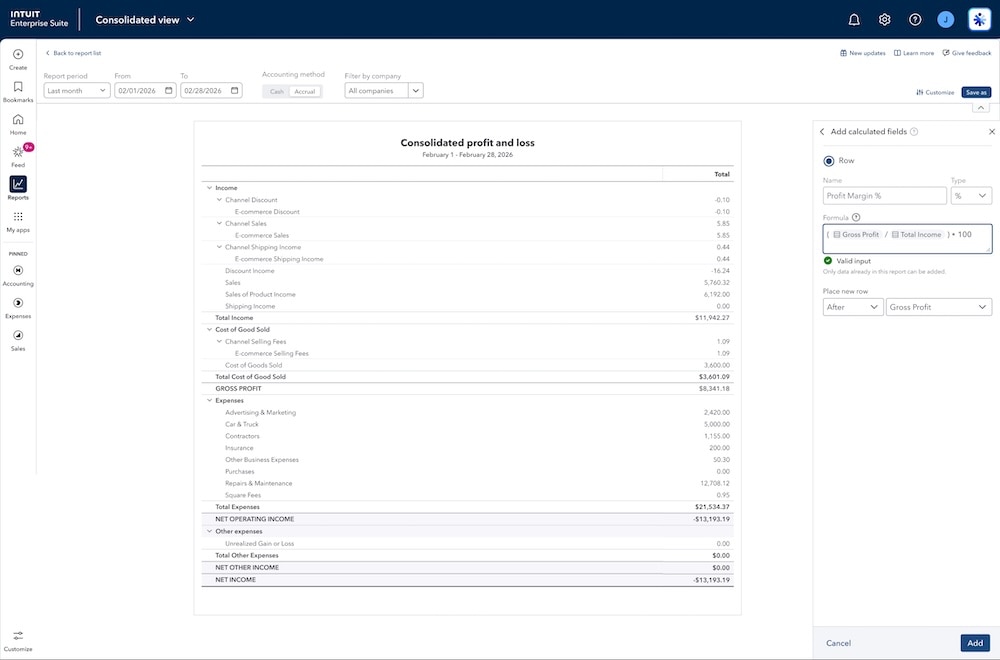Collapse Channel Sales group

pos(219,223)
